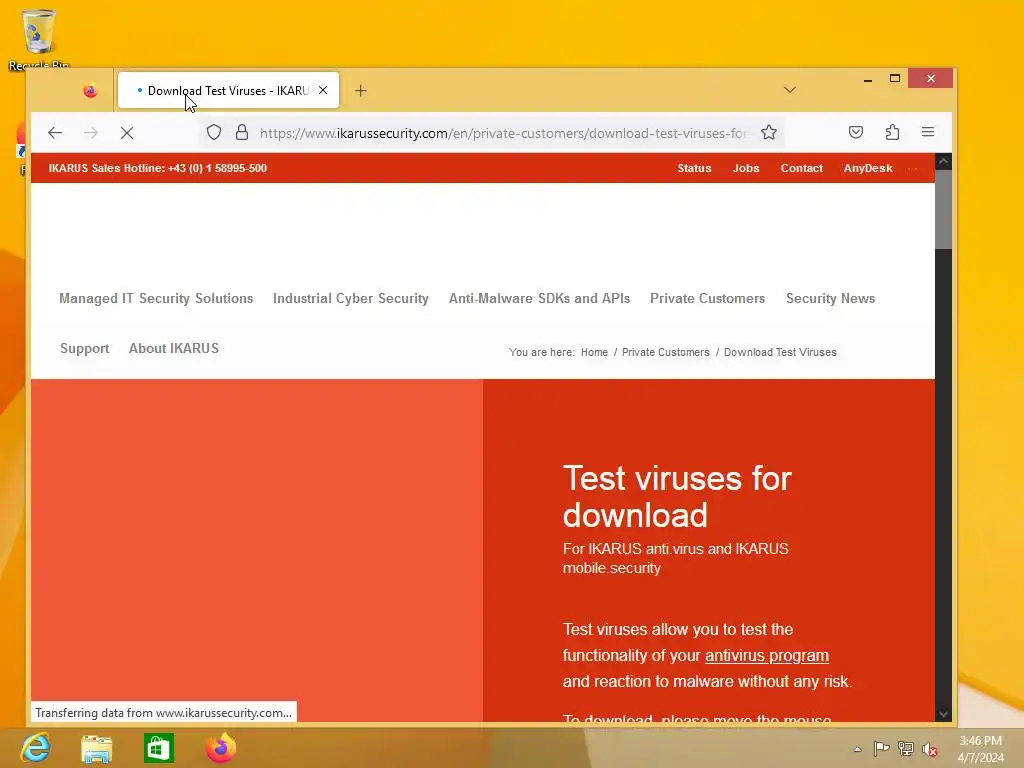Open the Status link
This screenshot has width=1024, height=768.
coord(694,168)
